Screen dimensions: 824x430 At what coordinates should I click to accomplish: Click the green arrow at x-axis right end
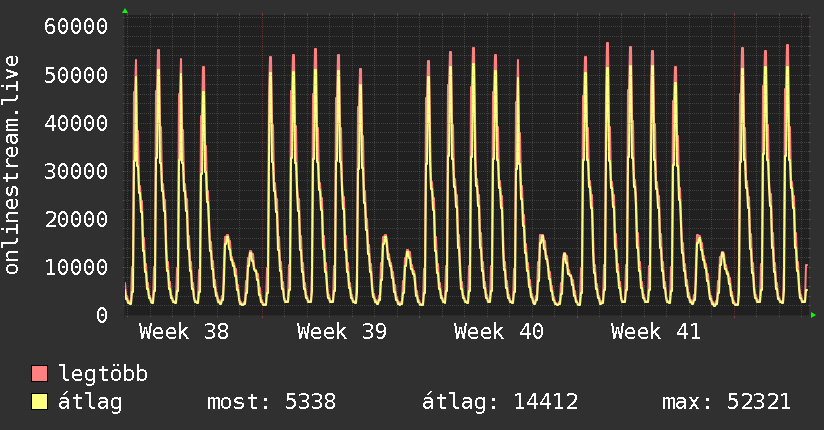tap(814, 315)
